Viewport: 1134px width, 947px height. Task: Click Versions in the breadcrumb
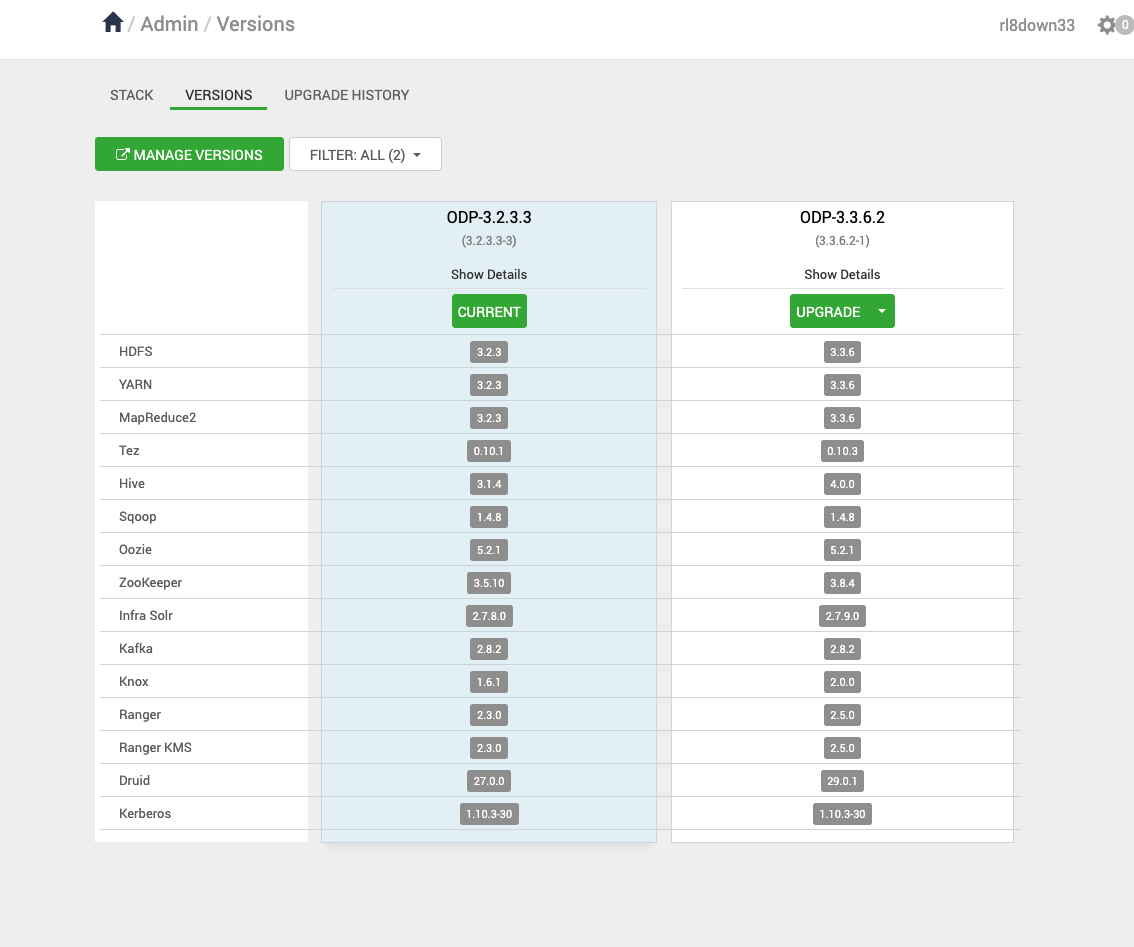click(255, 24)
